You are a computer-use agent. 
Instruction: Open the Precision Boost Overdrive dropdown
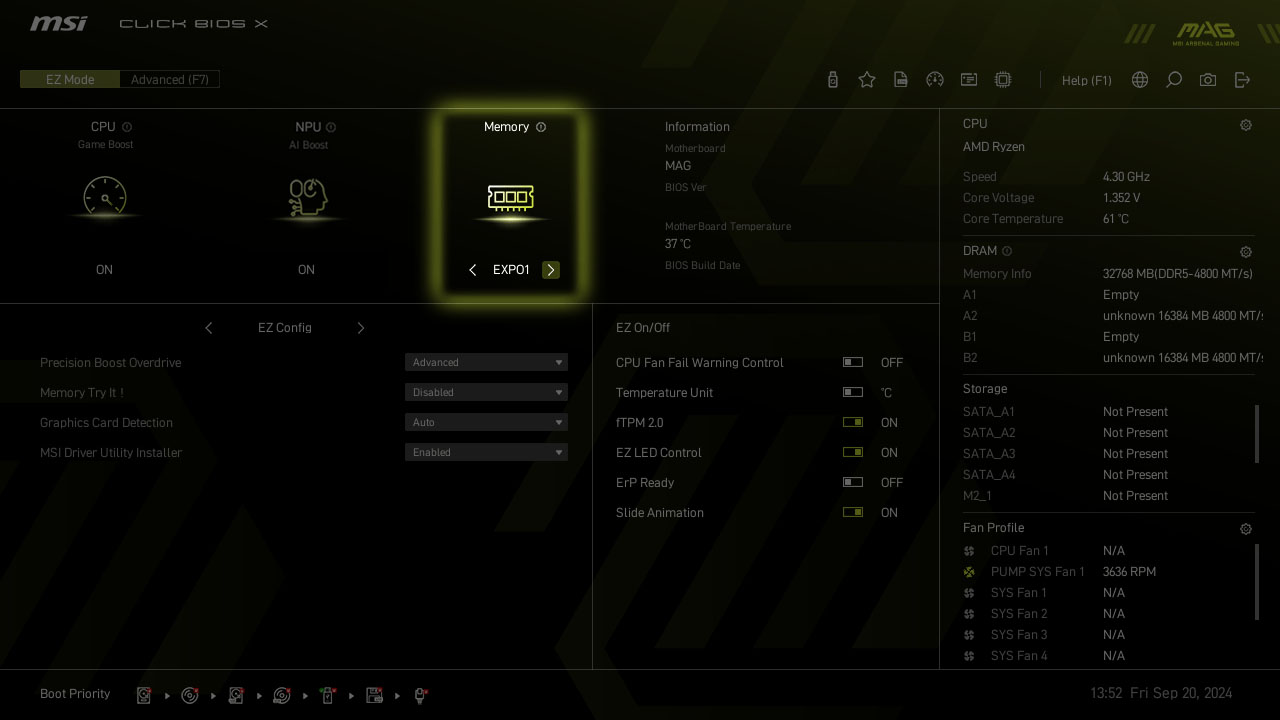click(x=486, y=363)
